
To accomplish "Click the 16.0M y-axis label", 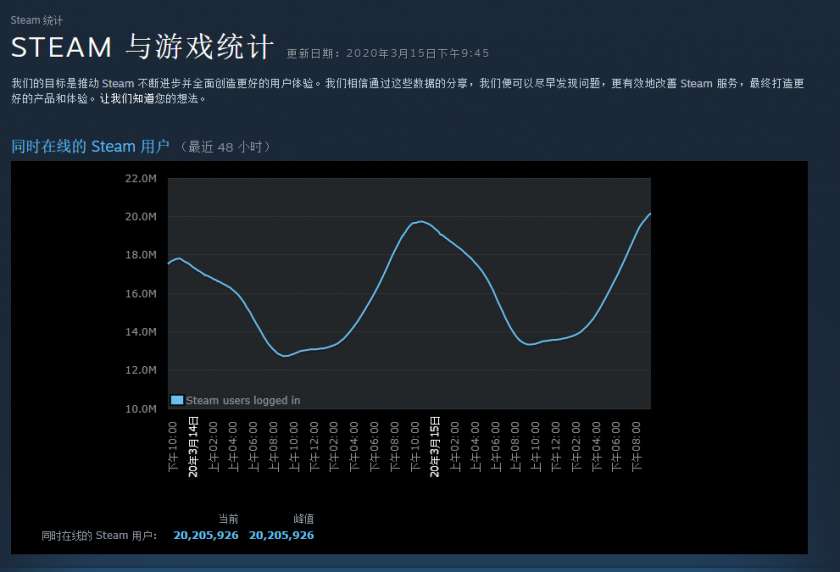I will point(141,293).
